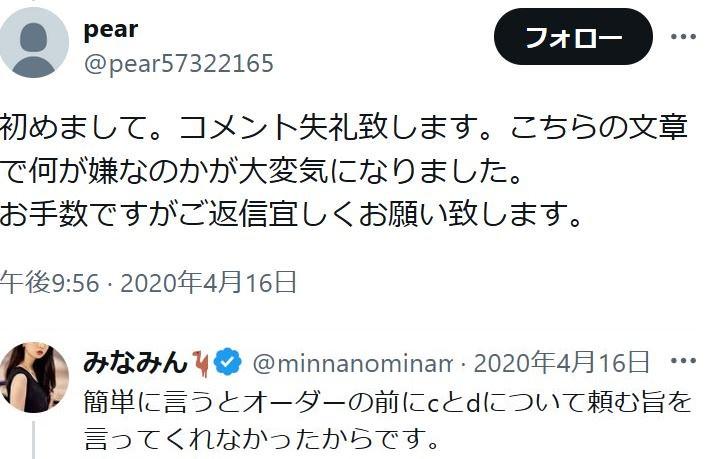The image size is (710, 459).
Task: Open more options on みなみん's reply
Action: [683, 361]
